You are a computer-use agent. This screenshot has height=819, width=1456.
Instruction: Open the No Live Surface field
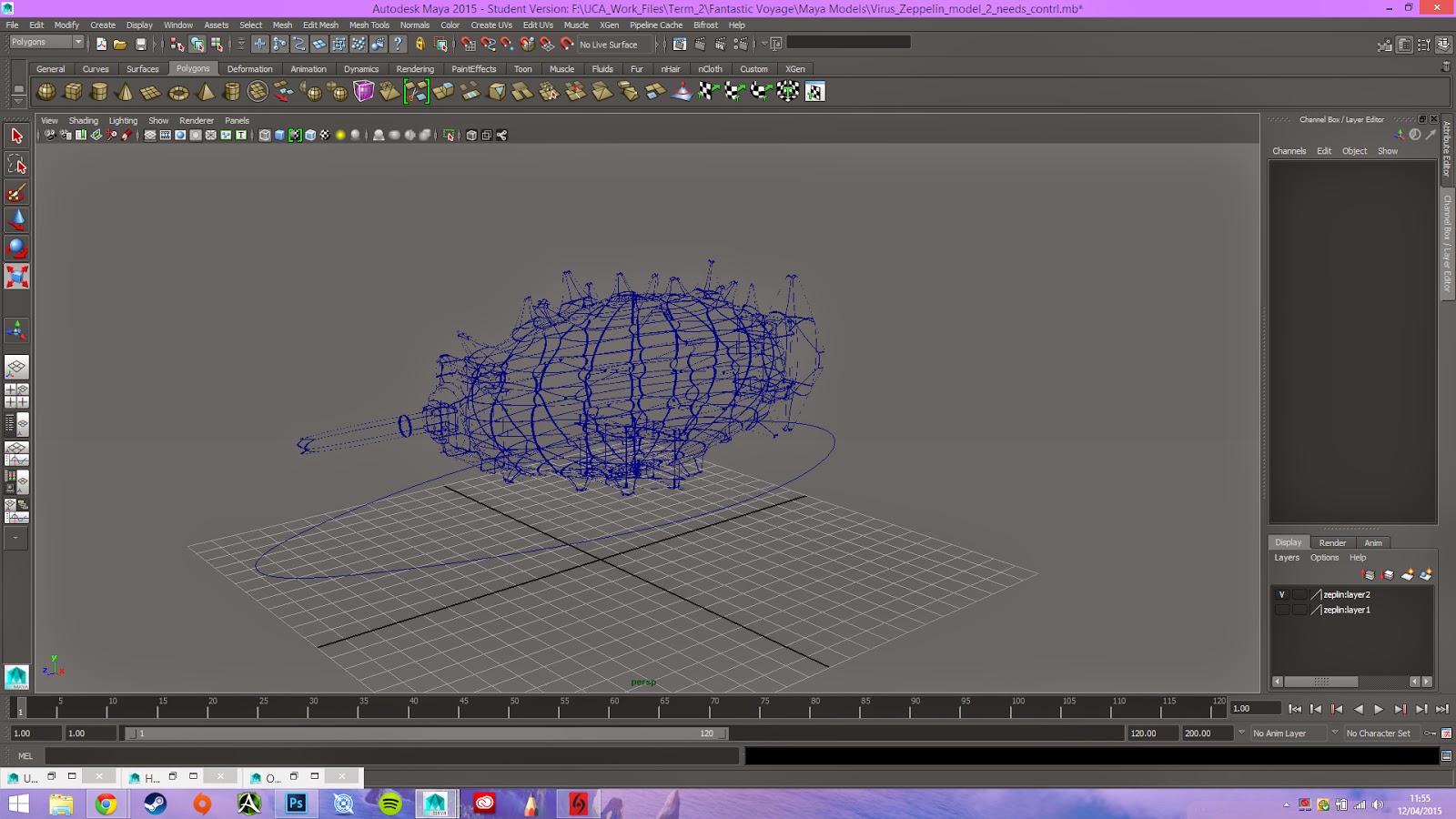tap(615, 44)
